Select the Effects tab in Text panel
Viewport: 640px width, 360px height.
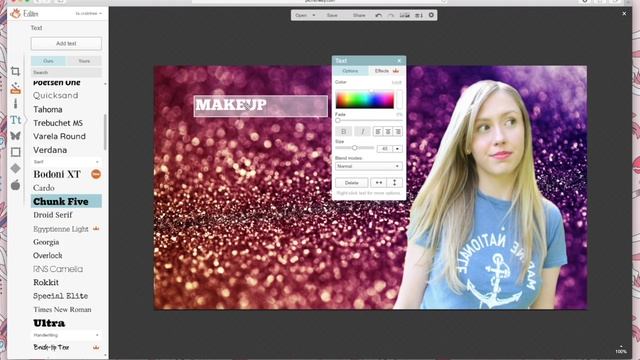tap(386, 71)
